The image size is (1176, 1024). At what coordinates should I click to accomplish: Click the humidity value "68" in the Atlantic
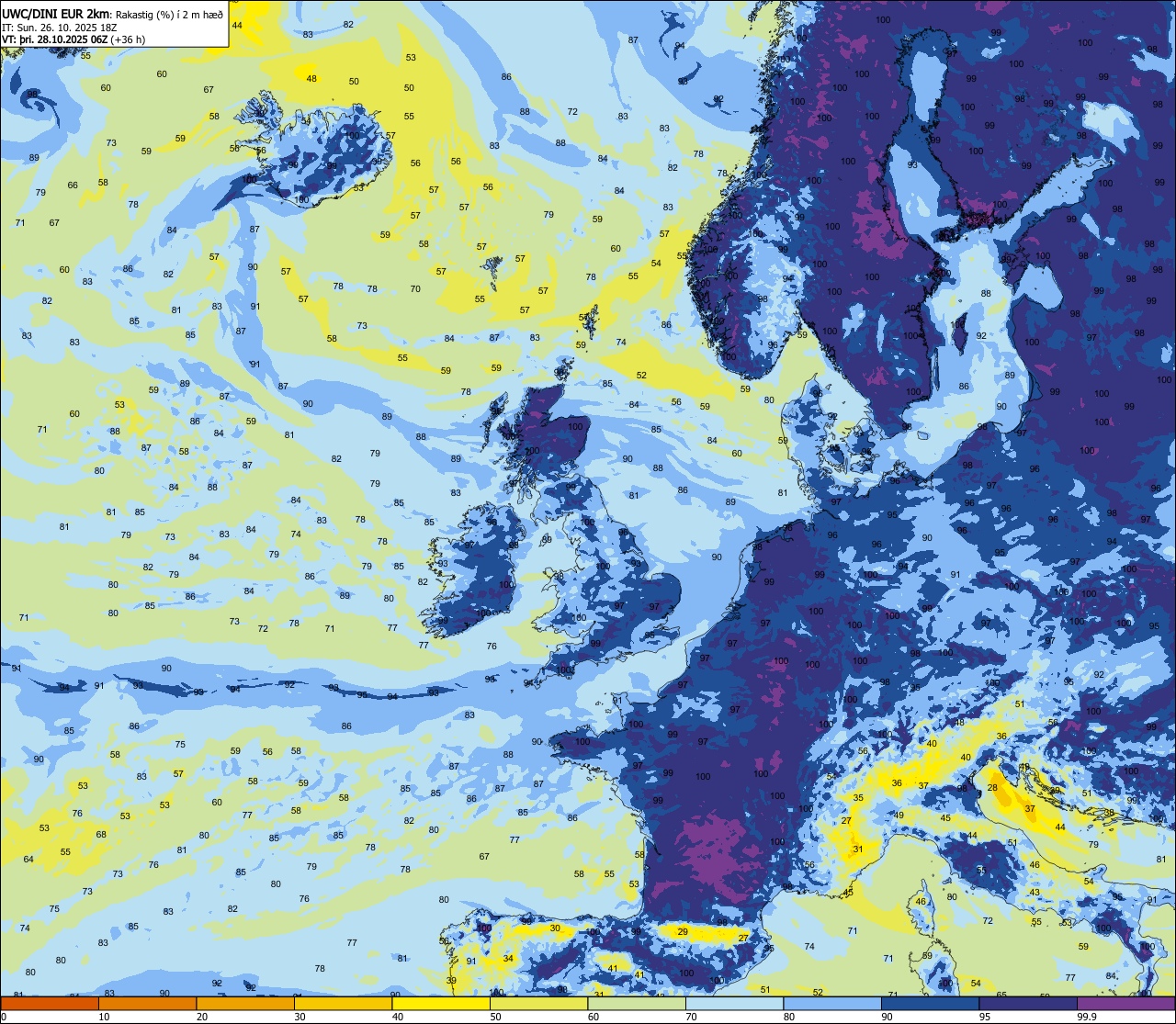[101, 835]
